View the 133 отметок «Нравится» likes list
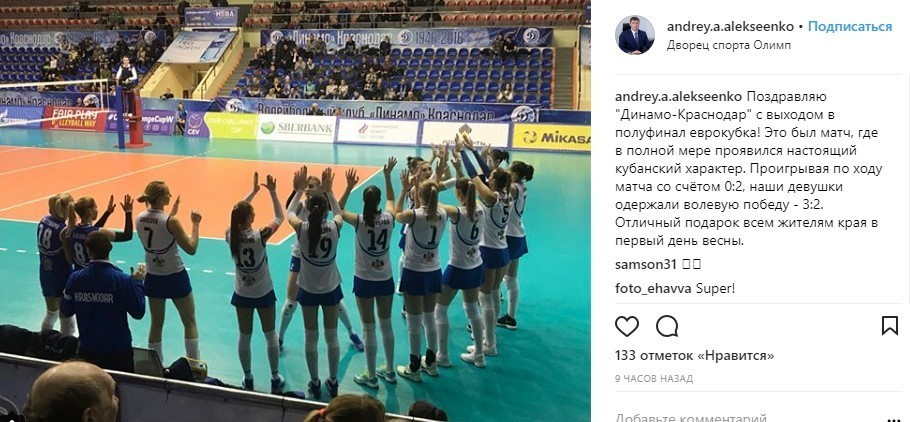This screenshot has width=910, height=422. click(x=694, y=356)
